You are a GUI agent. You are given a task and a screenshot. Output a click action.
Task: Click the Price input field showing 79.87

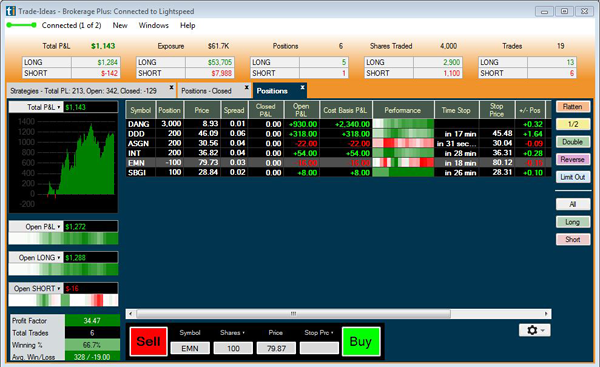coord(276,348)
